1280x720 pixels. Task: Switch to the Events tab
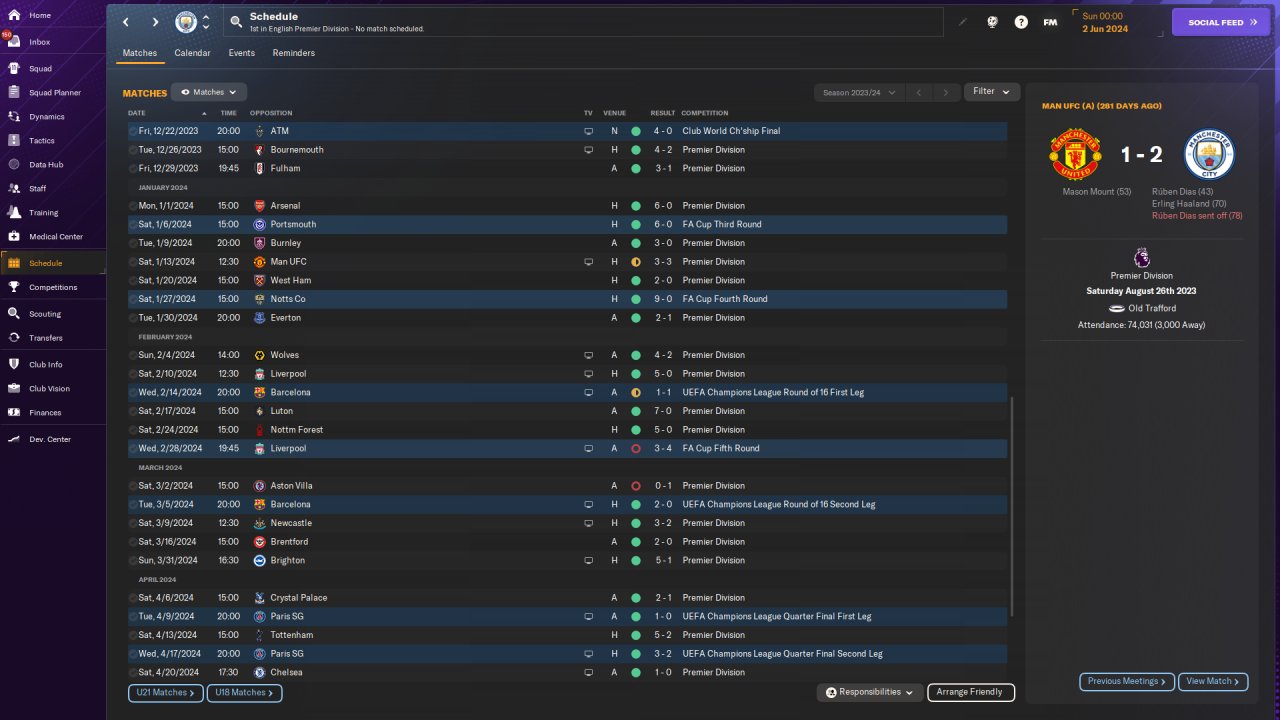[241, 53]
